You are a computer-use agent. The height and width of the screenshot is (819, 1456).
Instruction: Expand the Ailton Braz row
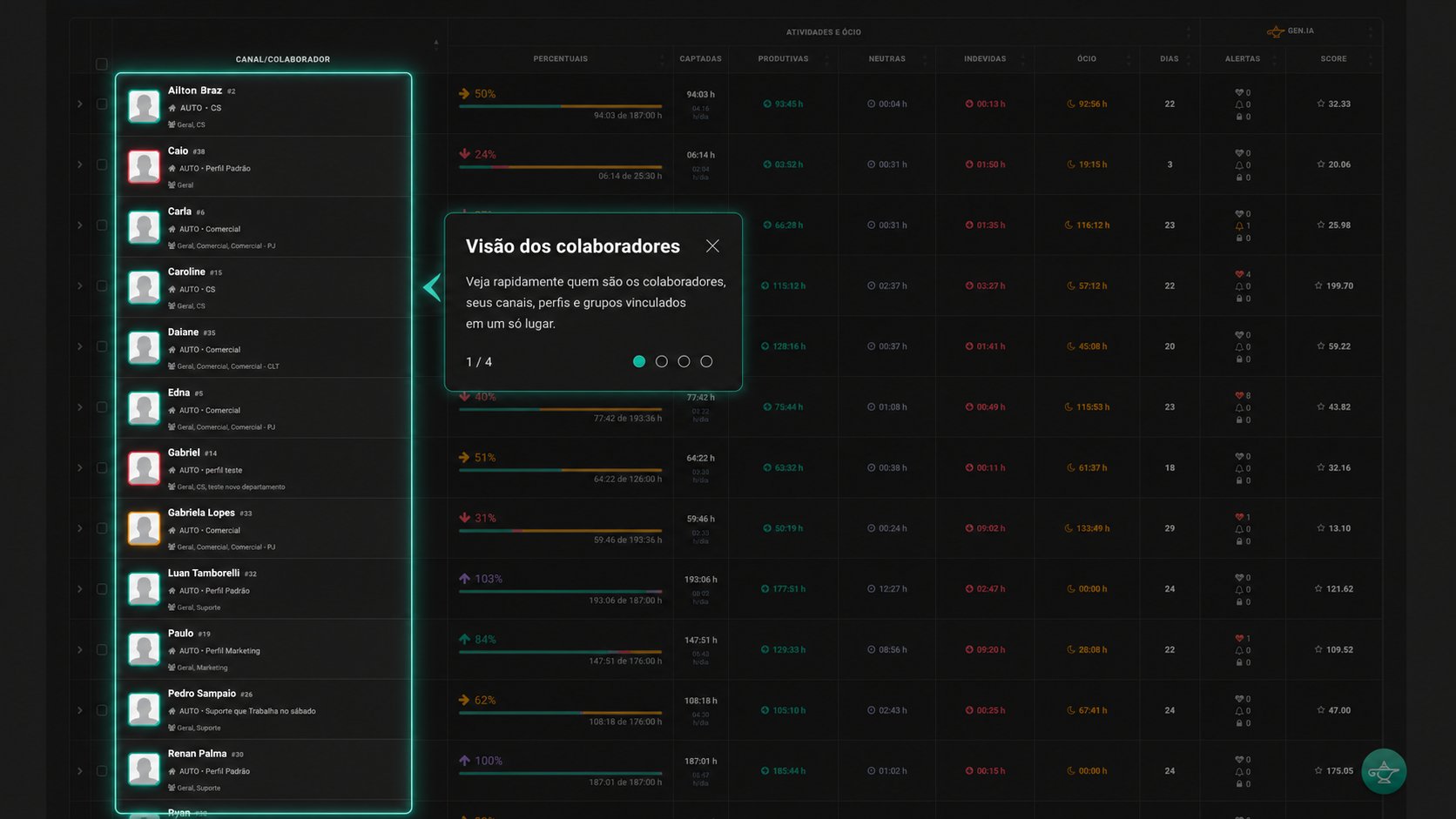click(80, 104)
